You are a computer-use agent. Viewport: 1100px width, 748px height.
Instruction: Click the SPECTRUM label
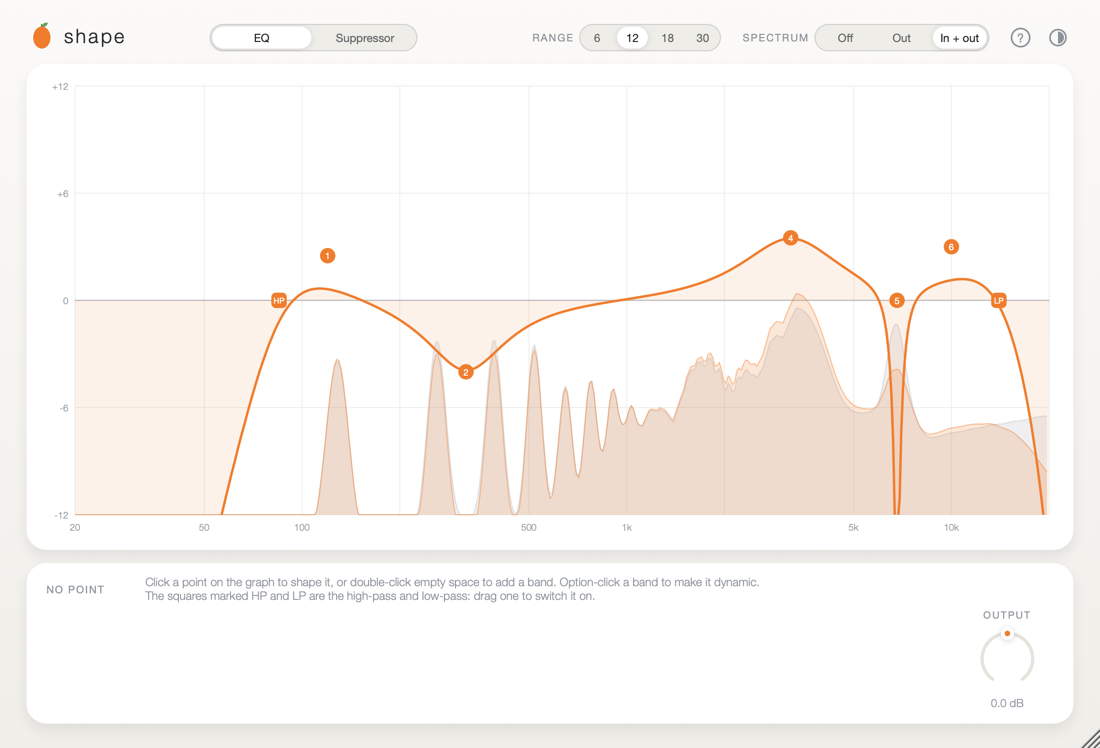coord(775,38)
